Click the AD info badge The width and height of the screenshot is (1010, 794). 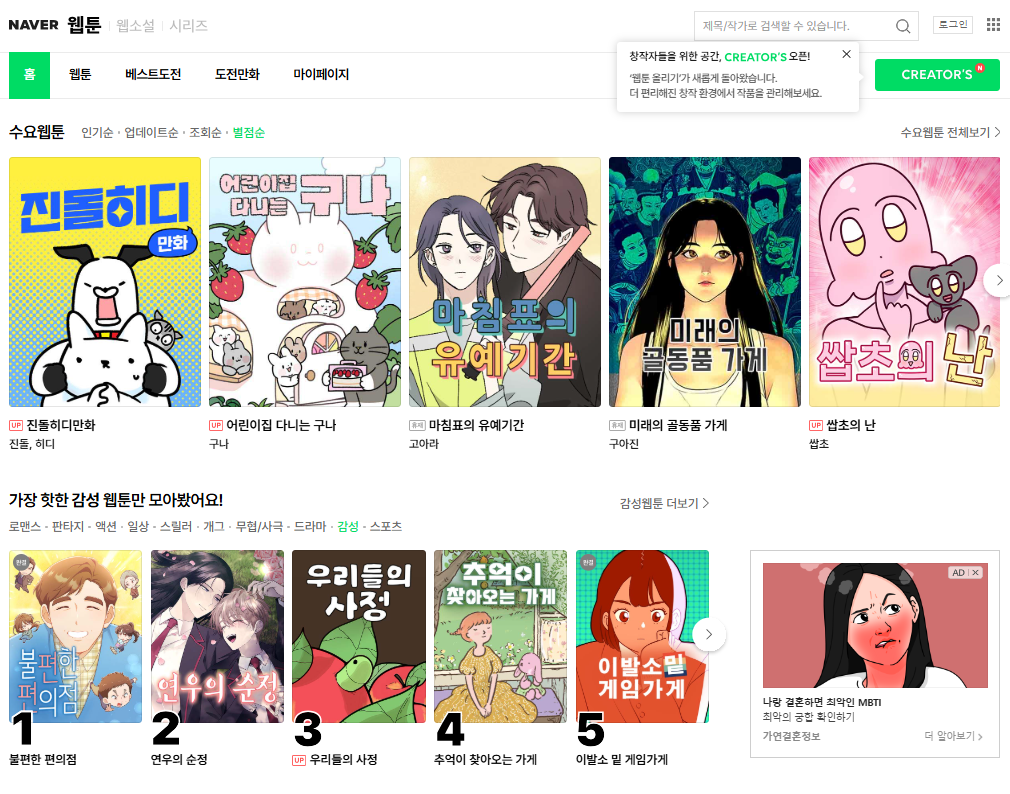[958, 572]
